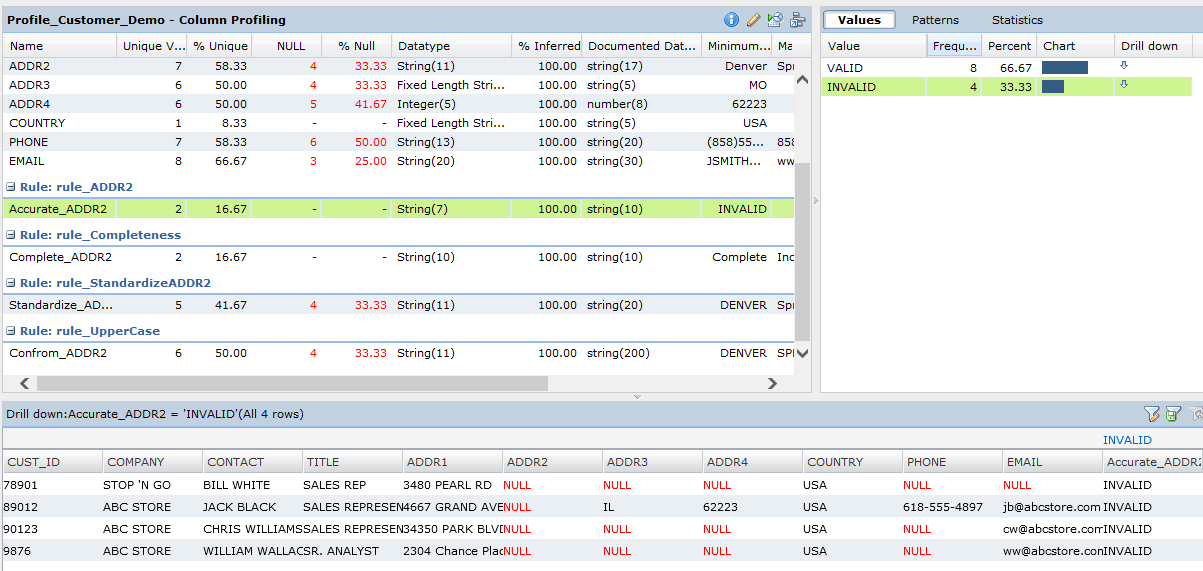Sort by the % Inferred column header
The image size is (1203, 571).
pyautogui.click(x=546, y=46)
